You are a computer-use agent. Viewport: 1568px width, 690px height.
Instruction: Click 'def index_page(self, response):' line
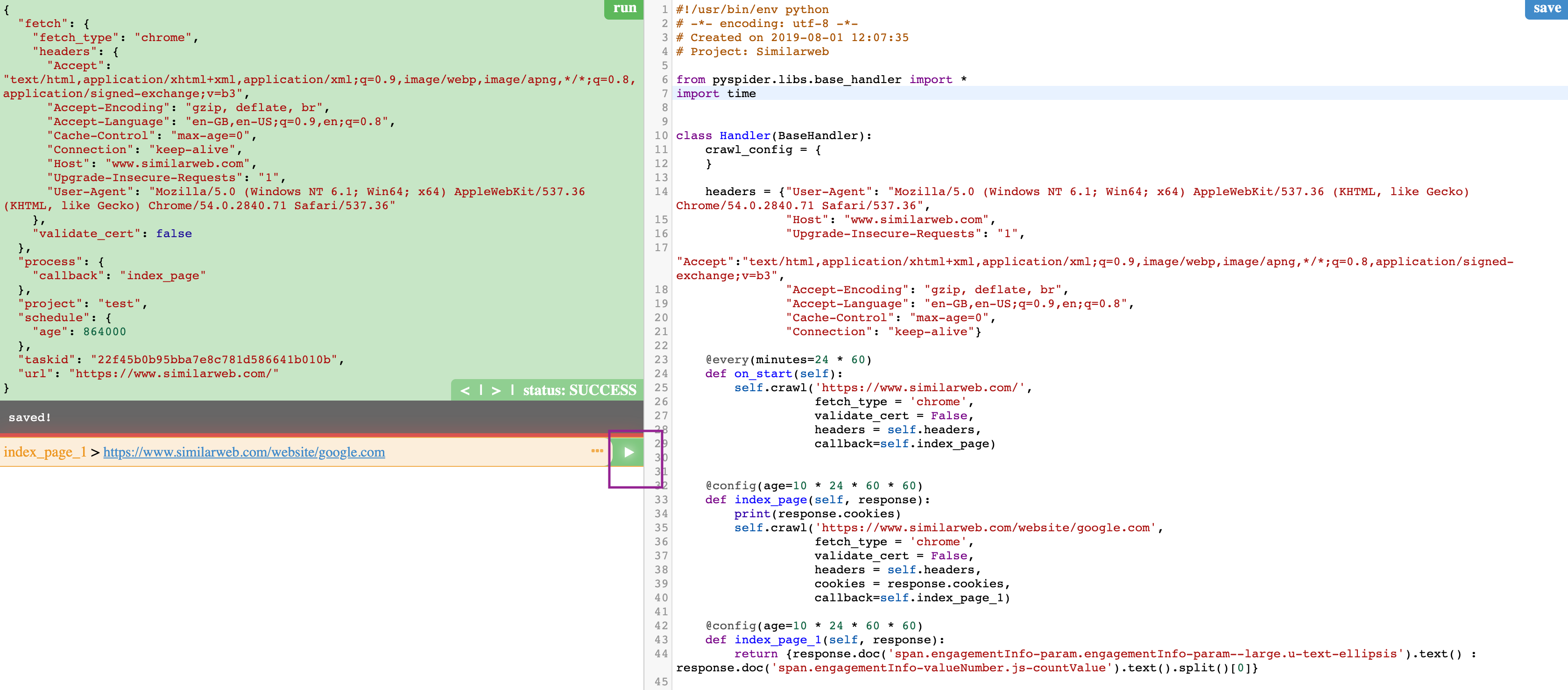point(818,500)
